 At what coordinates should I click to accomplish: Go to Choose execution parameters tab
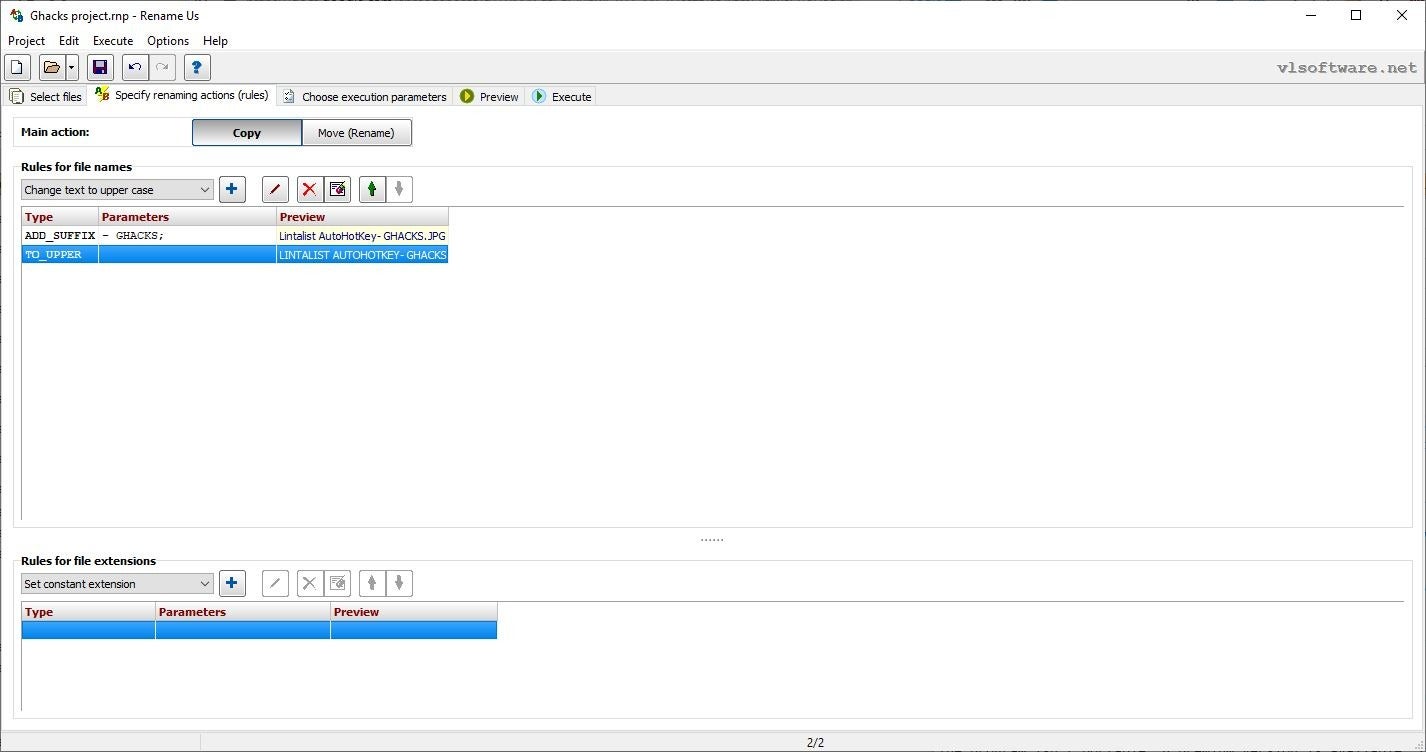(x=365, y=97)
